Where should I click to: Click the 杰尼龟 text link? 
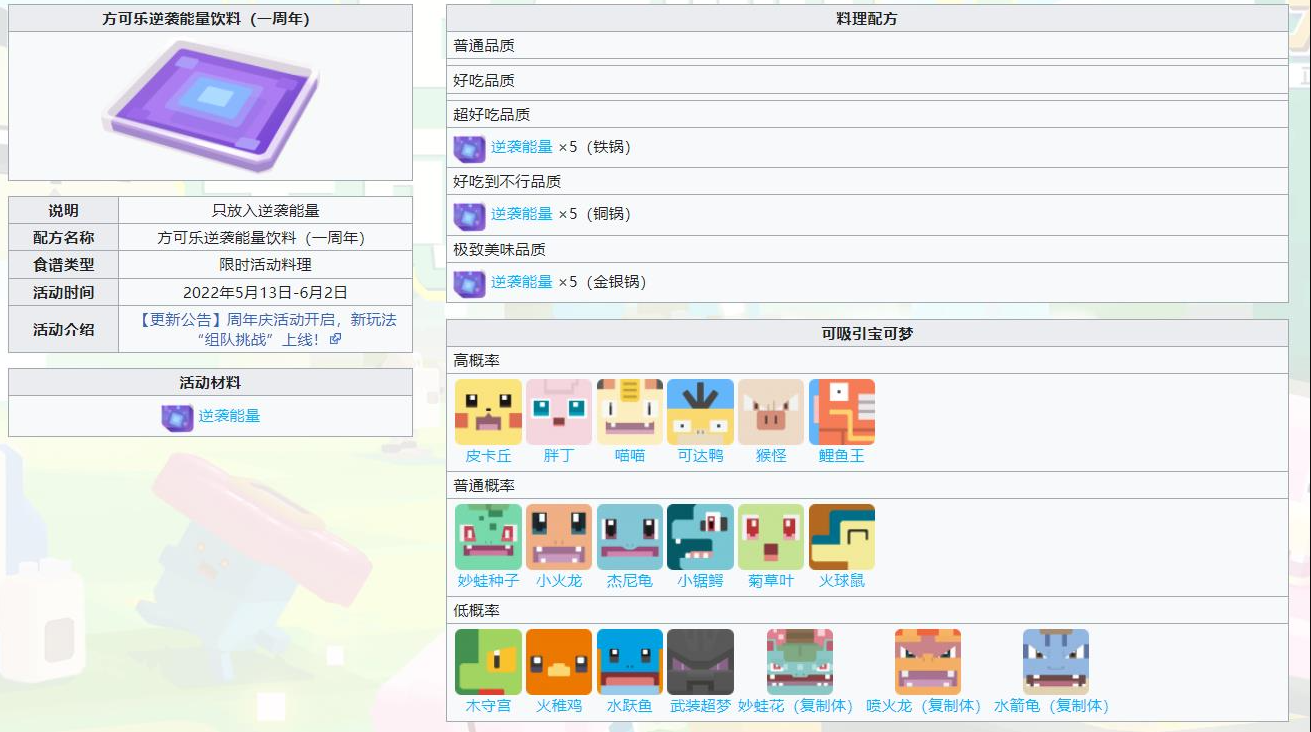pyautogui.click(x=630, y=581)
